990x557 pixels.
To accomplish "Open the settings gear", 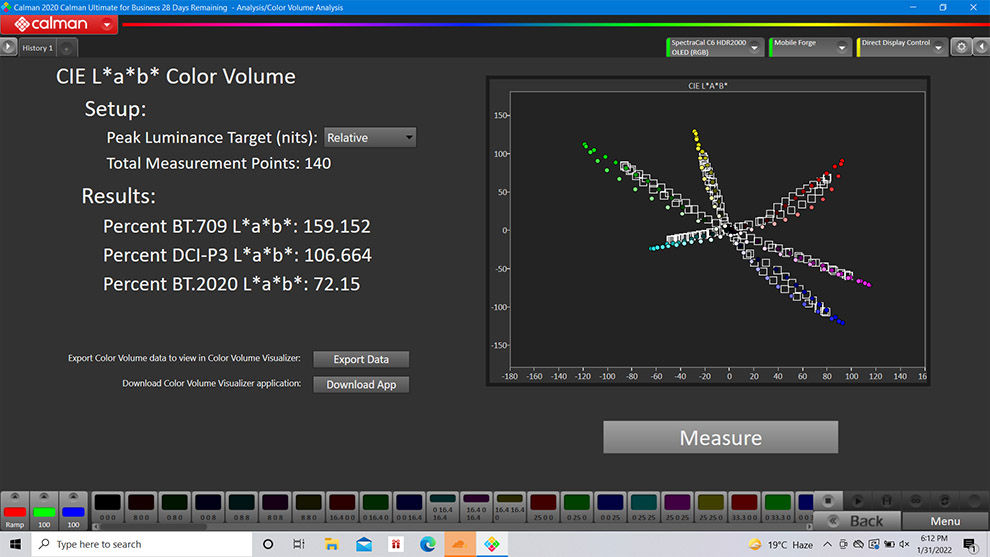I will (961, 47).
